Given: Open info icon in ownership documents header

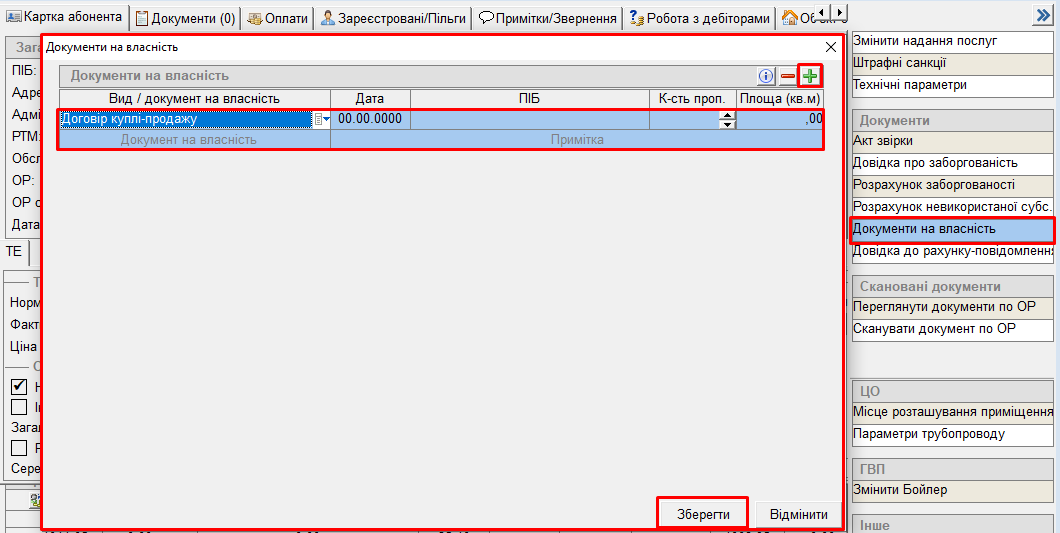Looking at the screenshot, I should point(766,76).
